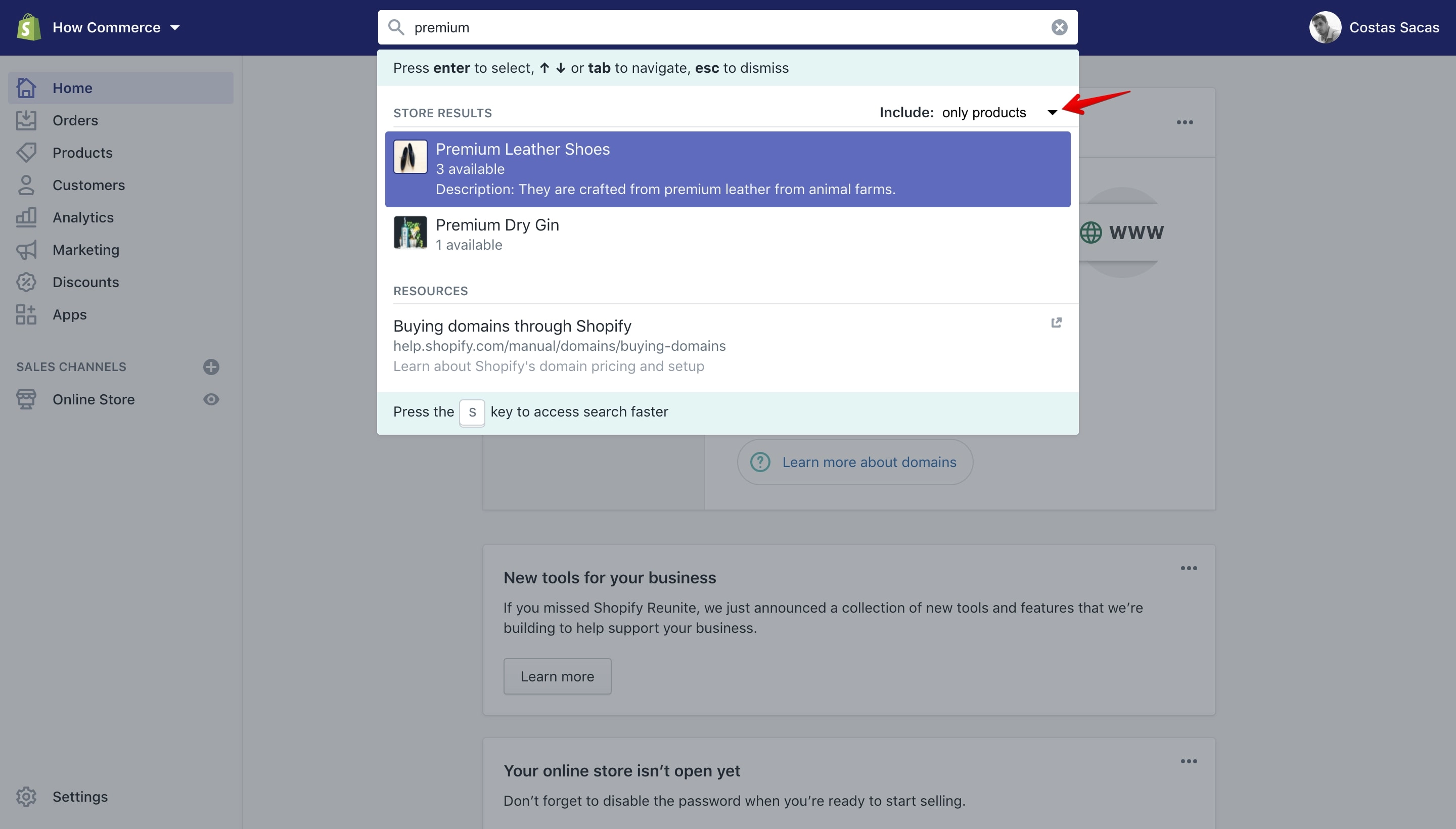Open the Costas Sacas account menu
The width and height of the screenshot is (1456, 829).
1375,27
